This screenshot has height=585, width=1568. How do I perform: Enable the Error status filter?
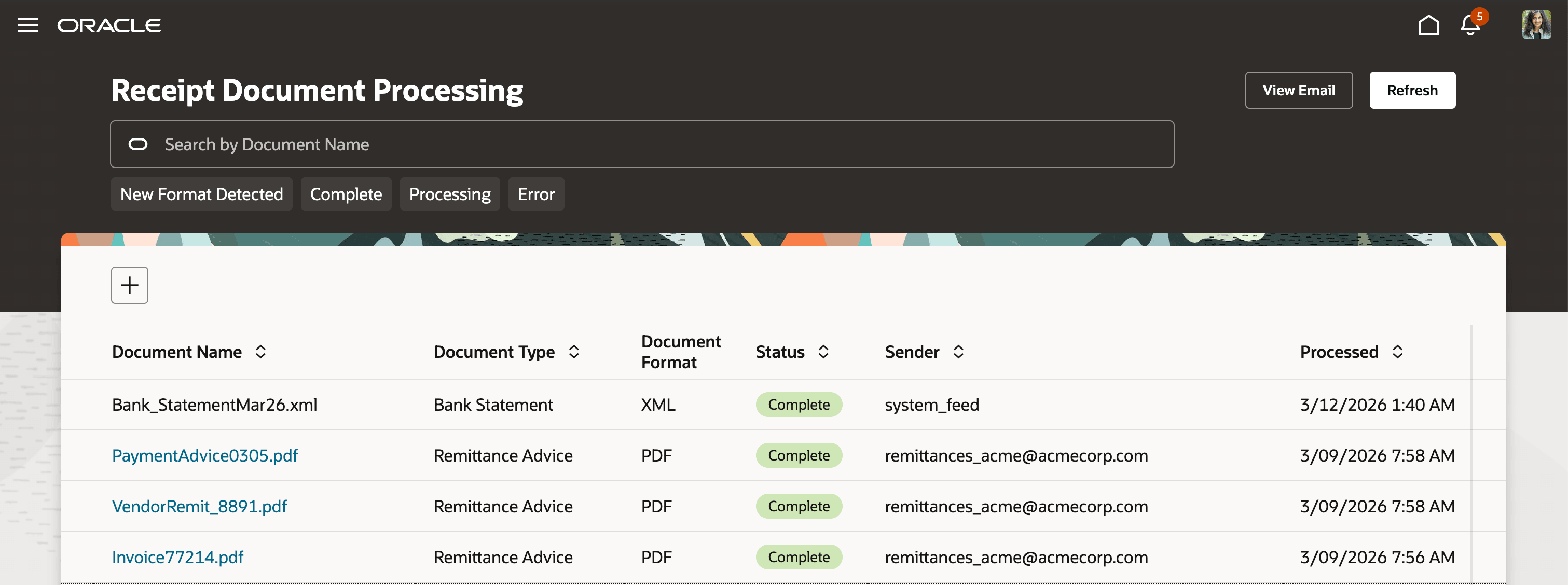[x=537, y=194]
